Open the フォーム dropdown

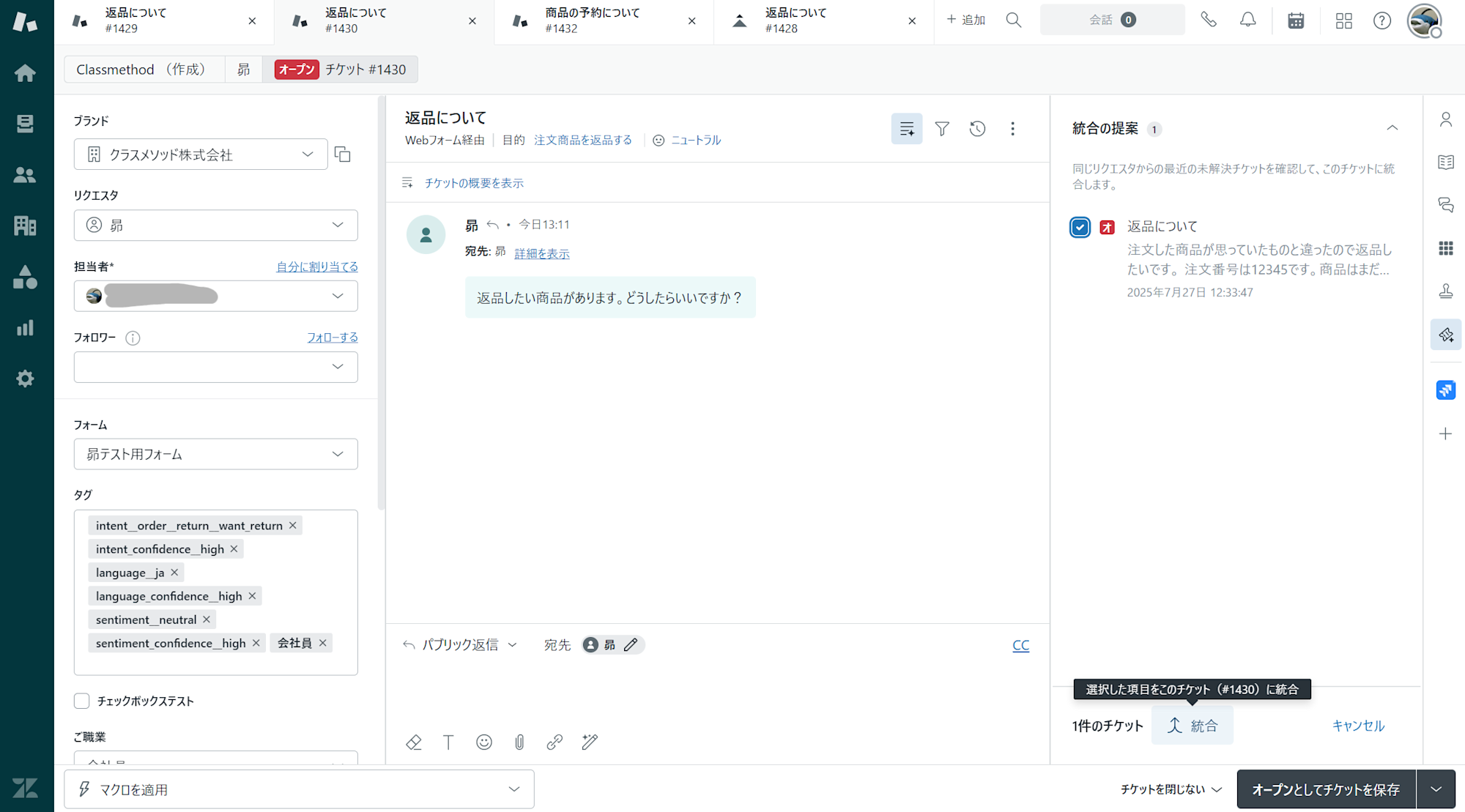[x=216, y=455]
